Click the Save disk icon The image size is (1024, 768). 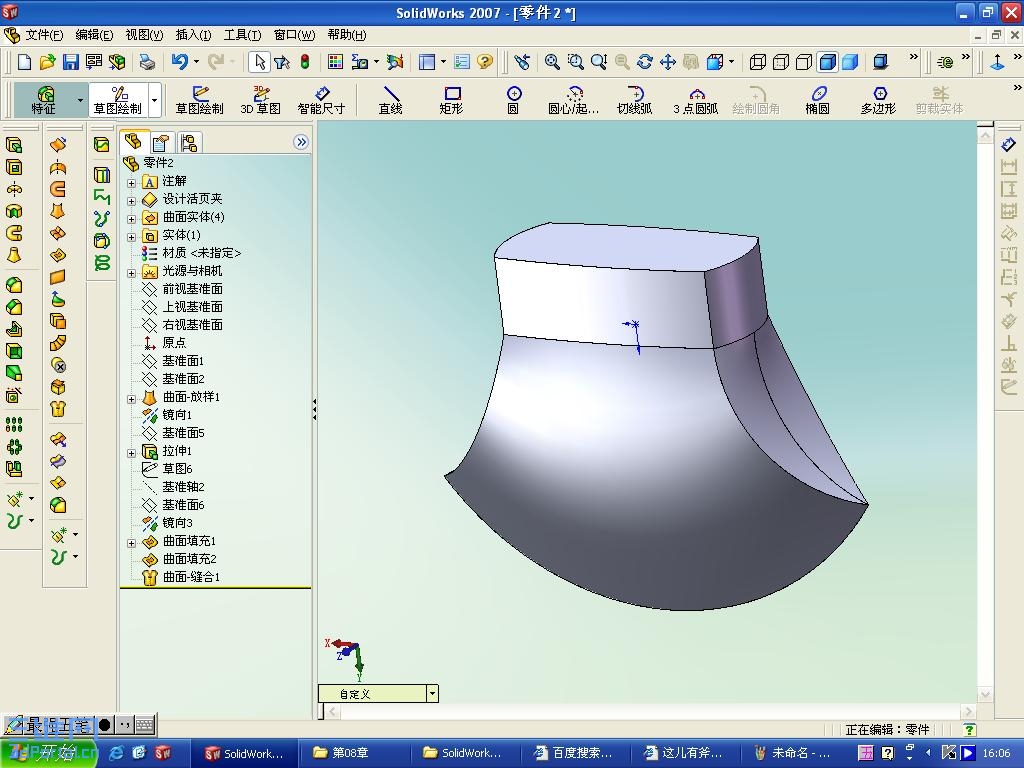tap(71, 62)
